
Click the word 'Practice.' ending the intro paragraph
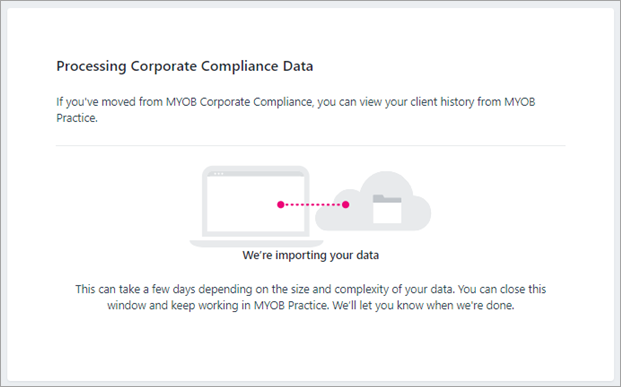coord(77,118)
